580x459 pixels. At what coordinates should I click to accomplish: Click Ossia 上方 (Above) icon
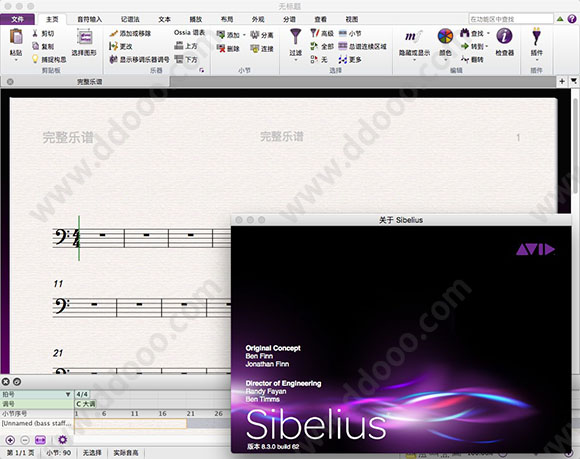(x=179, y=46)
